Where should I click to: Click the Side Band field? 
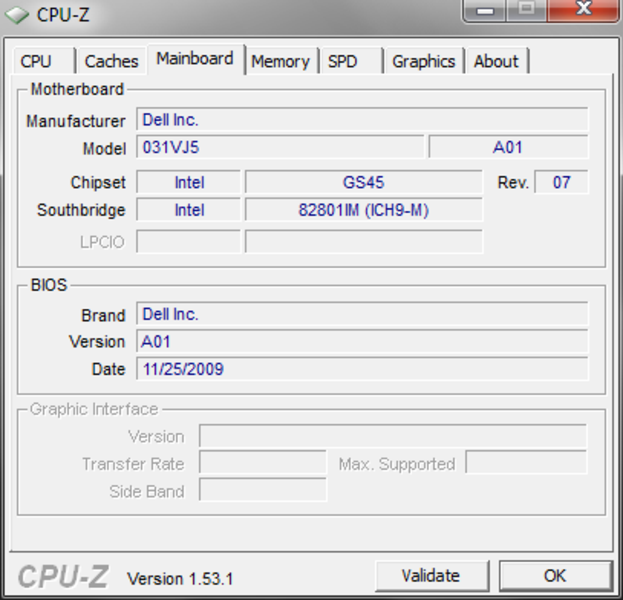[x=263, y=490]
